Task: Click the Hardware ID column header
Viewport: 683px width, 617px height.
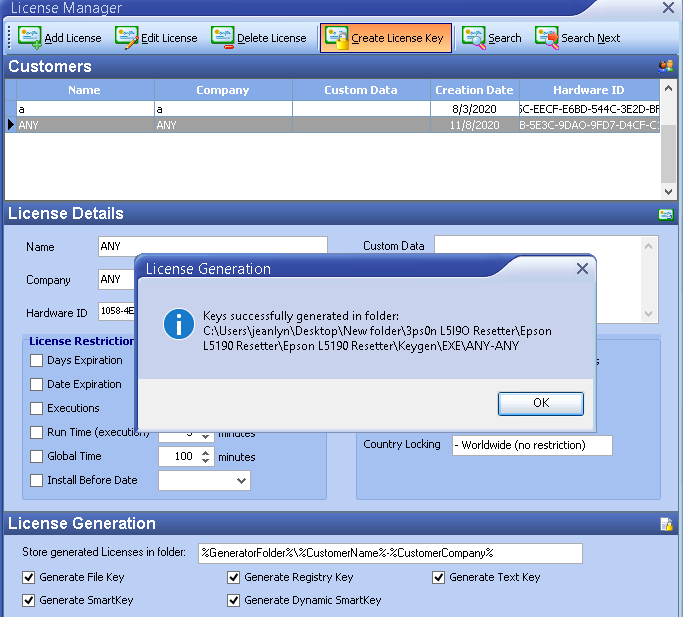Action: (589, 90)
